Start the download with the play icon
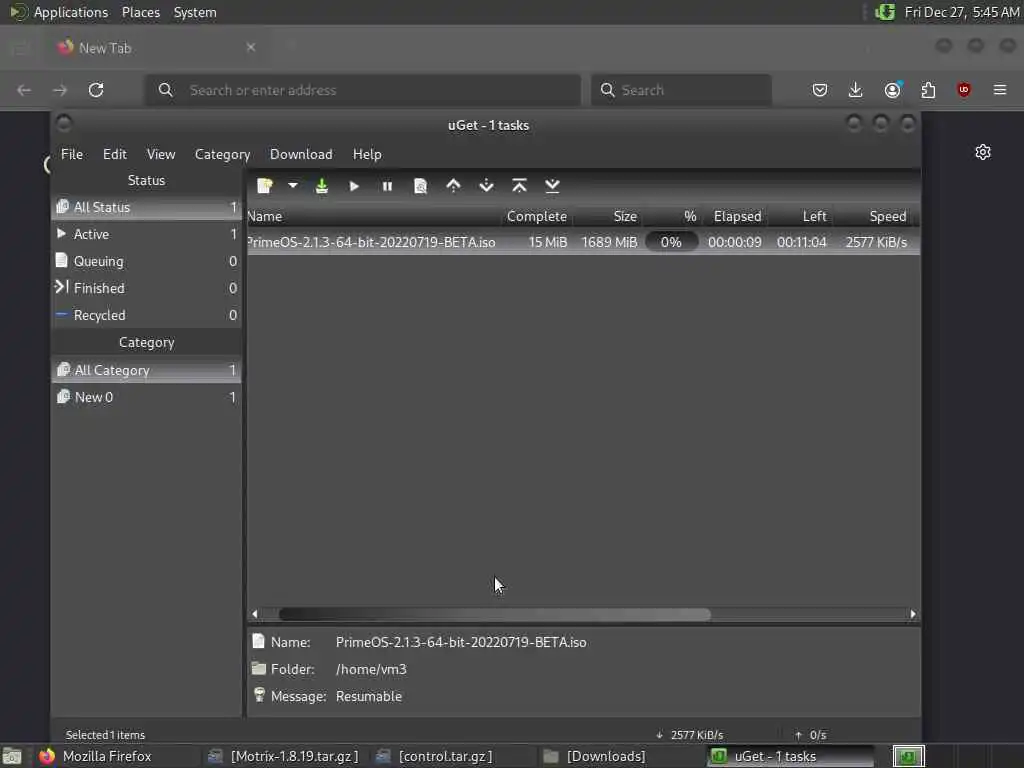The width and height of the screenshot is (1024, 768). [354, 186]
